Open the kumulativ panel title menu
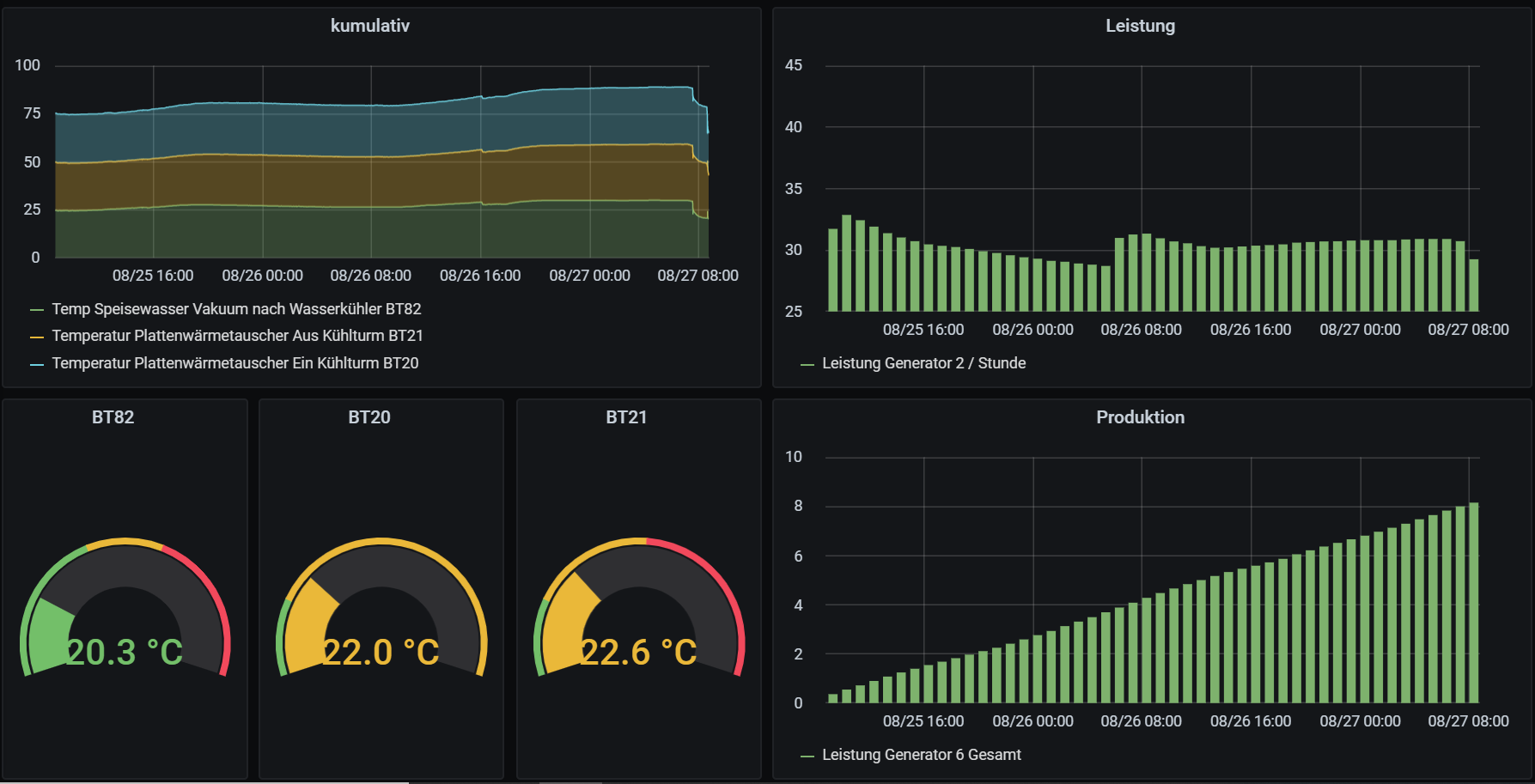The width and height of the screenshot is (1535, 784). (x=369, y=26)
